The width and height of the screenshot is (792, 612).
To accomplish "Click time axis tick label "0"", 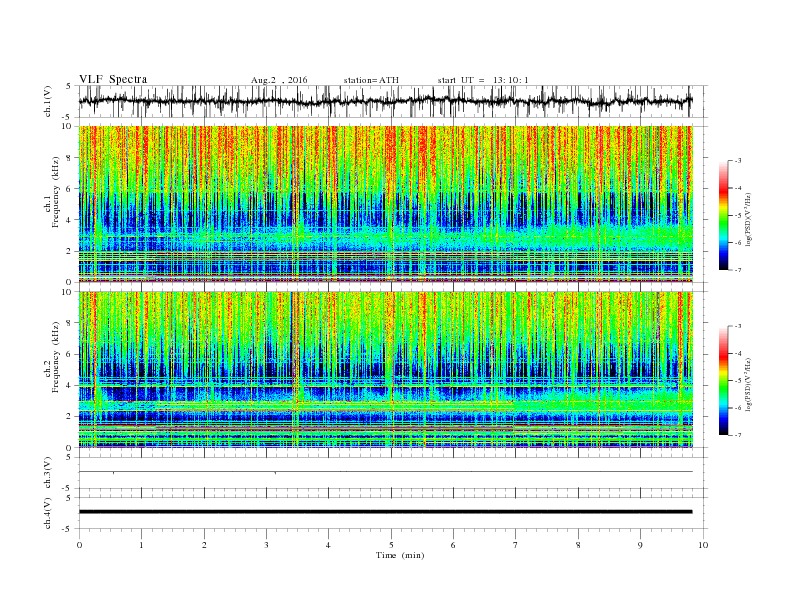I will [79, 545].
